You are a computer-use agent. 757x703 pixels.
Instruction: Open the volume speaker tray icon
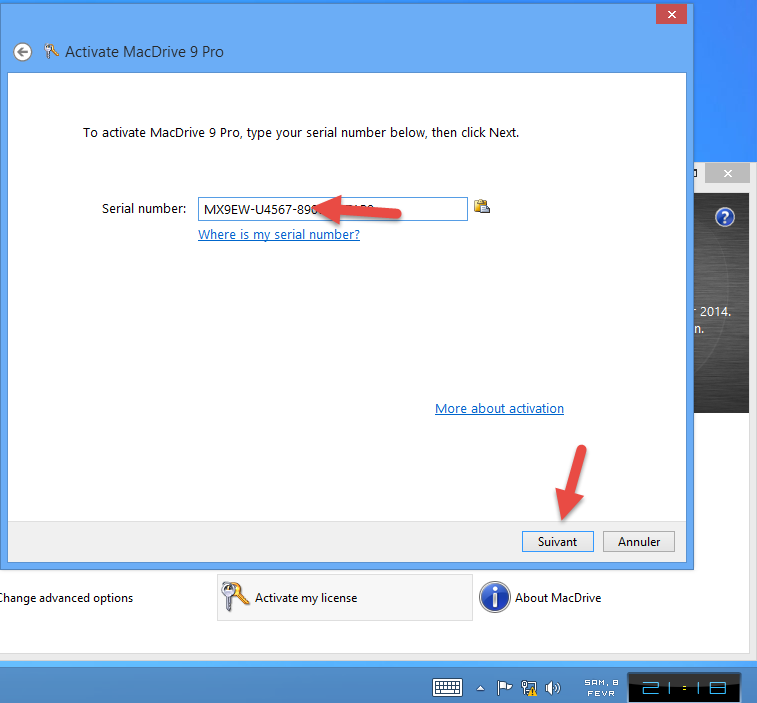pyautogui.click(x=553, y=688)
